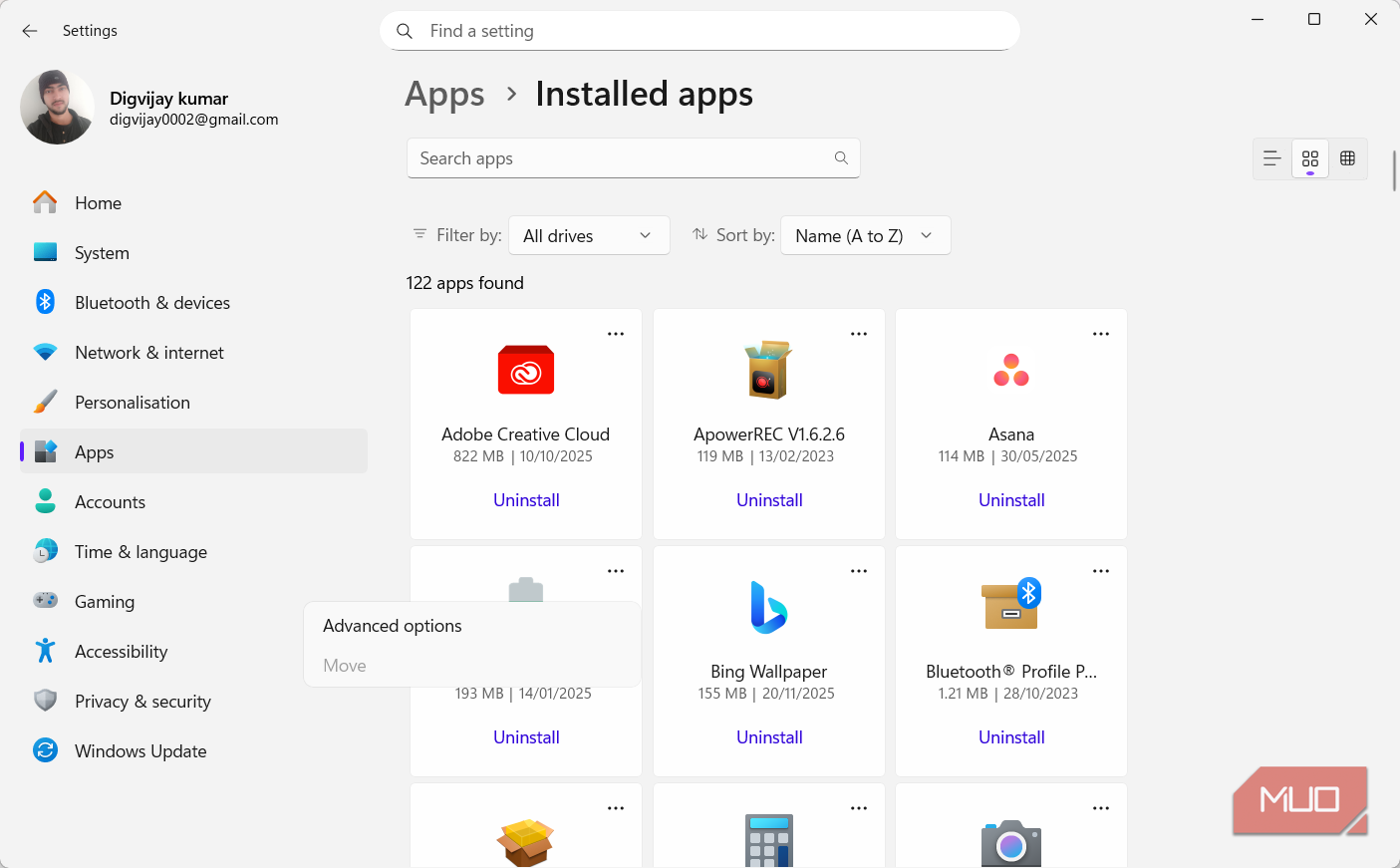Open Windows Update settings
Viewport: 1400px width, 868px height.
point(193,751)
